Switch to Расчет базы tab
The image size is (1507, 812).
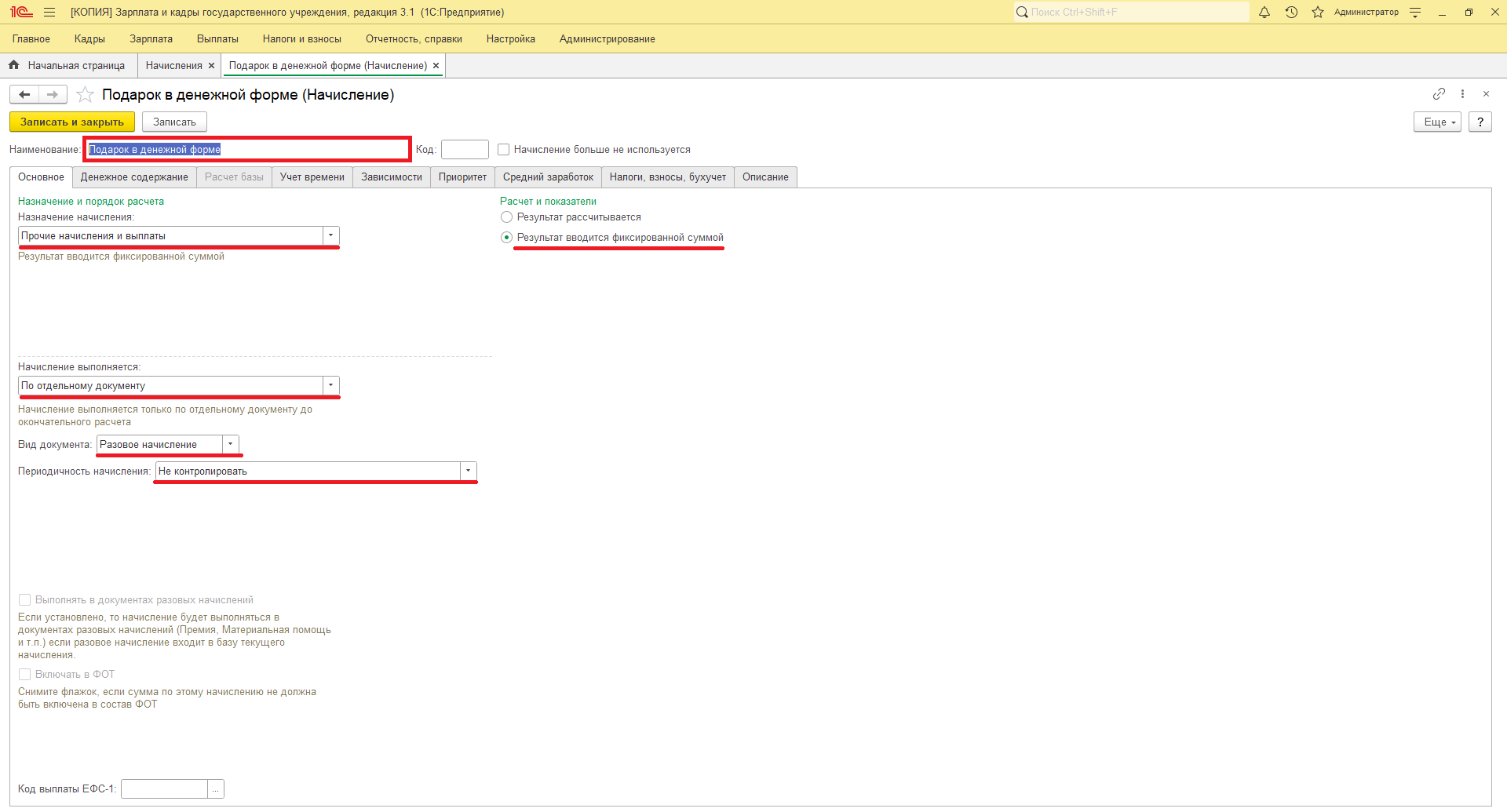(x=234, y=177)
